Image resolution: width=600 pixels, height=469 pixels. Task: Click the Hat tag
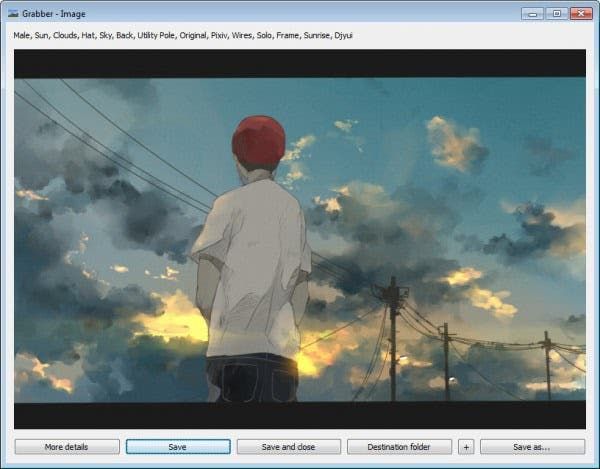click(88, 35)
